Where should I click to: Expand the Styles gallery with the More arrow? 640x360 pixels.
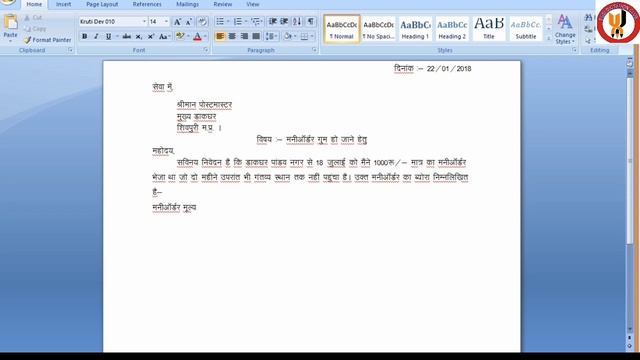(549, 38)
